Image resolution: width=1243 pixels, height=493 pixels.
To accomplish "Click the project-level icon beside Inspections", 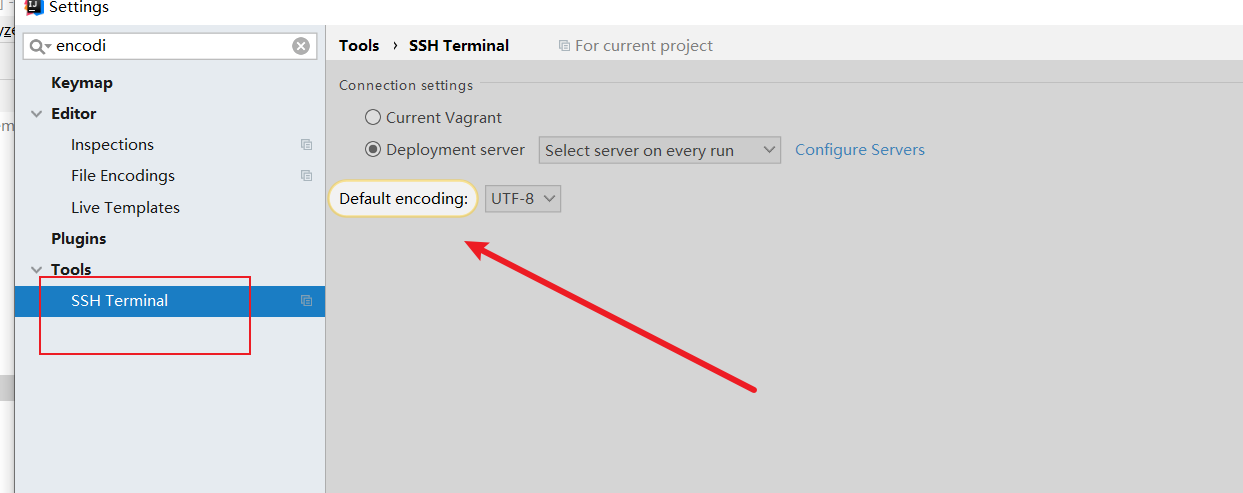I will [307, 145].
